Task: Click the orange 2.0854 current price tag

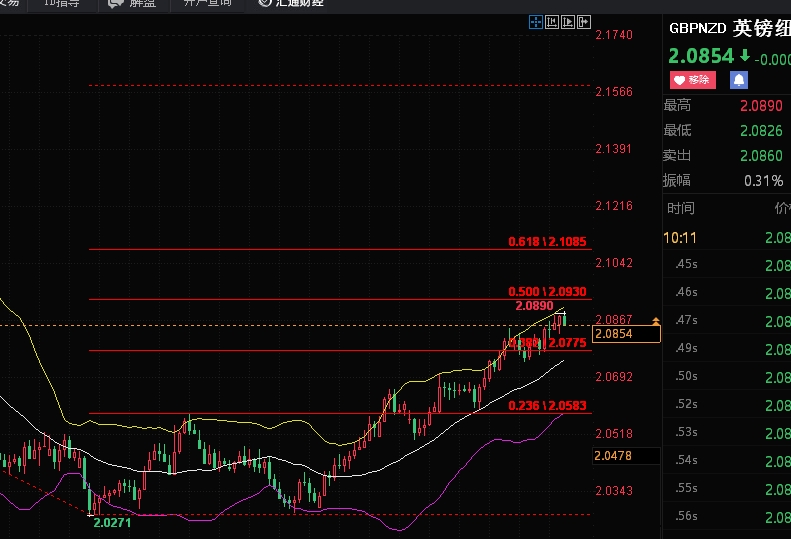Action: (x=626, y=334)
